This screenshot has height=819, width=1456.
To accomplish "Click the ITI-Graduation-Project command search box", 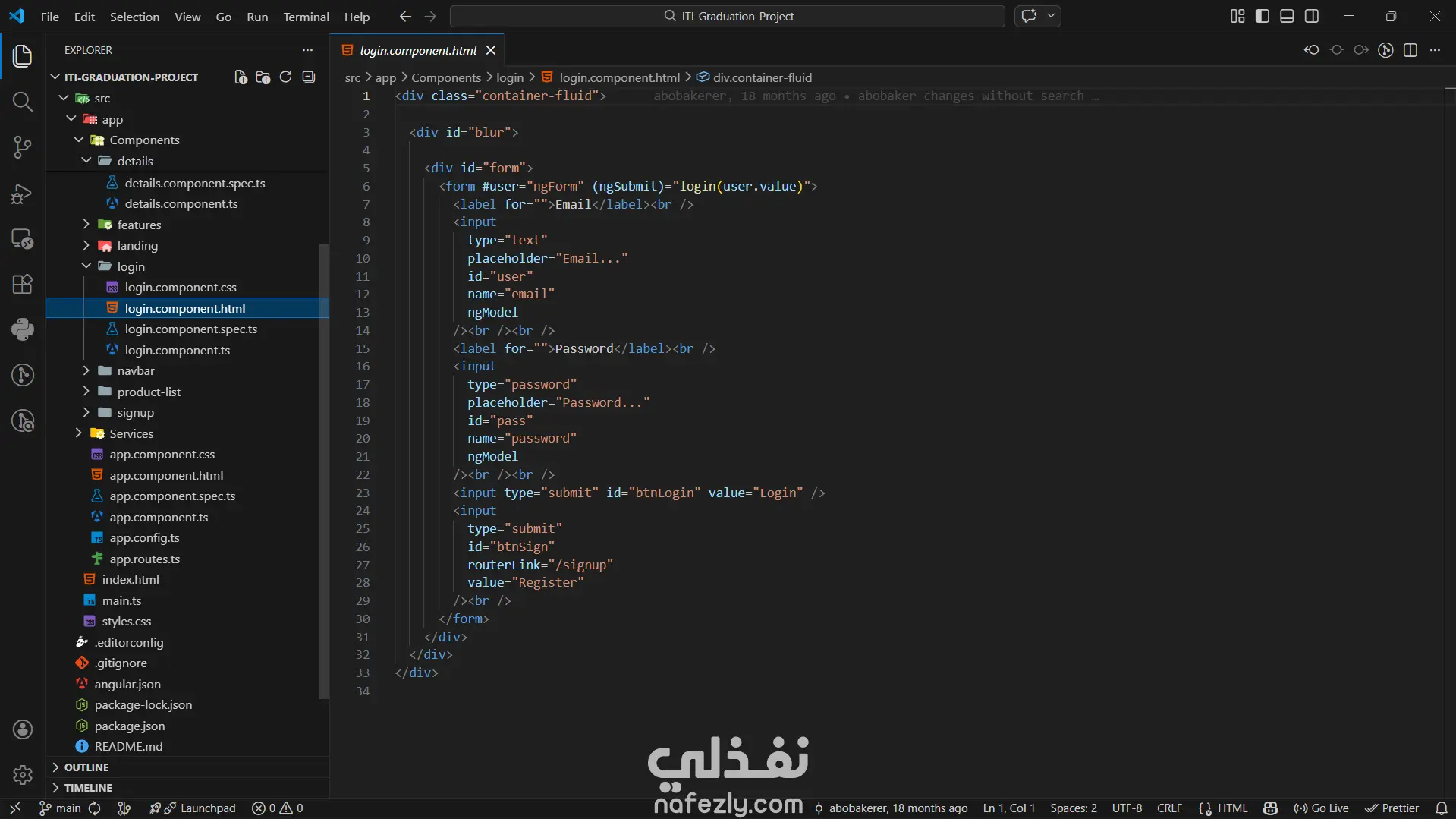I will coord(727,16).
